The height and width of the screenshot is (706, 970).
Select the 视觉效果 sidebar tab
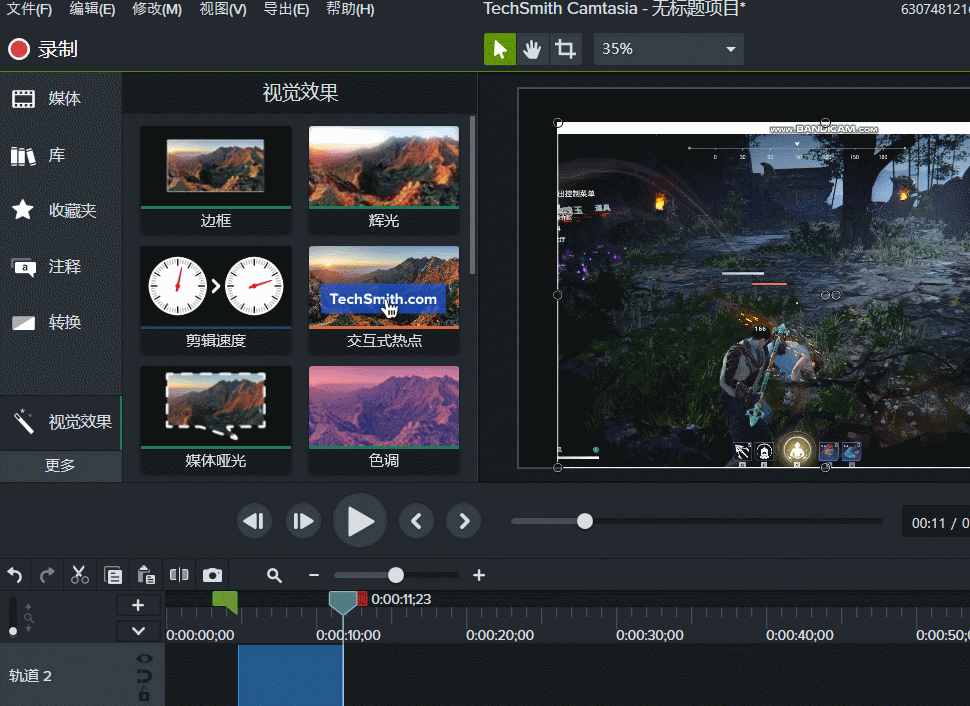(61, 422)
